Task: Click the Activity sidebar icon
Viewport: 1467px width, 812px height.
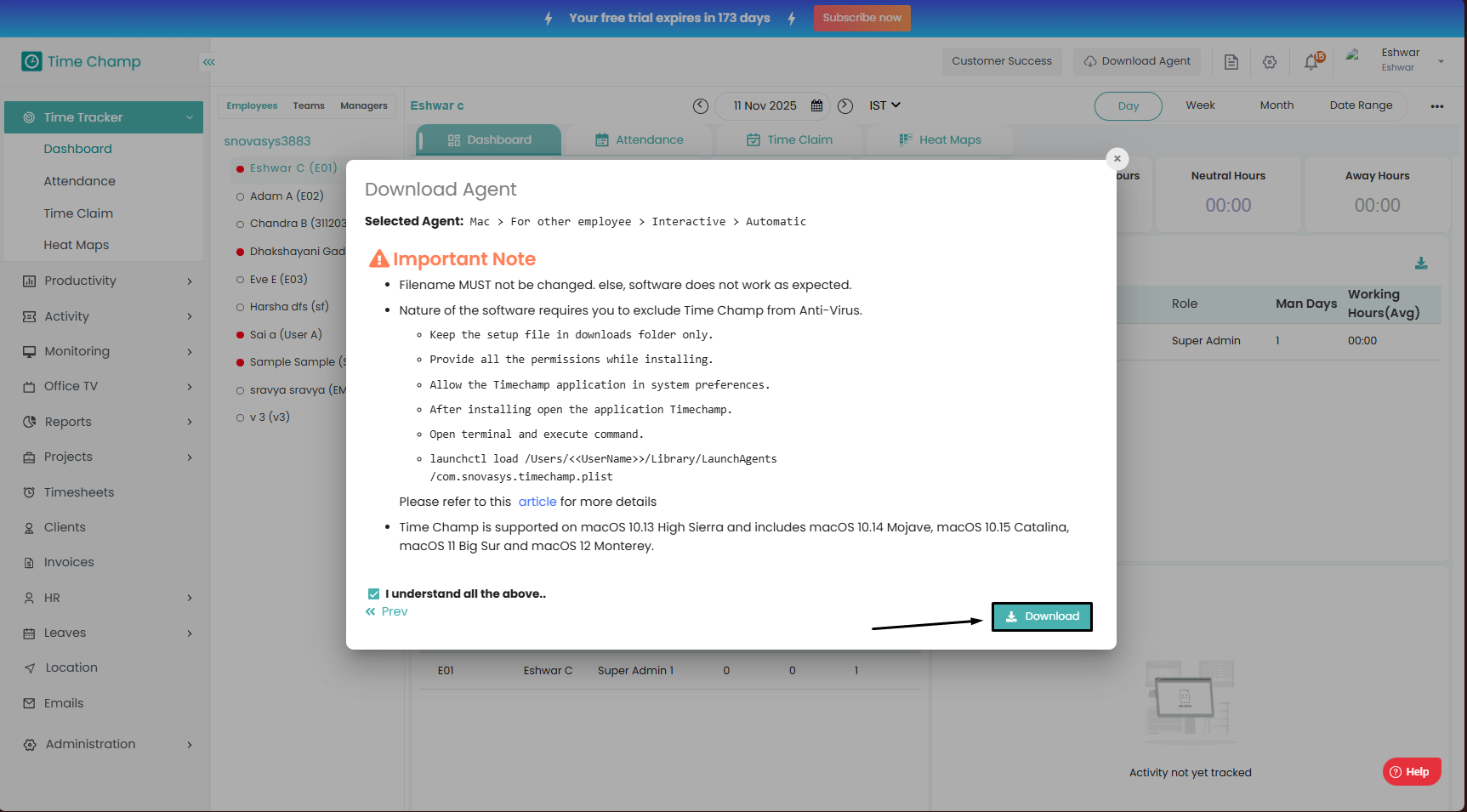Action: [30, 316]
